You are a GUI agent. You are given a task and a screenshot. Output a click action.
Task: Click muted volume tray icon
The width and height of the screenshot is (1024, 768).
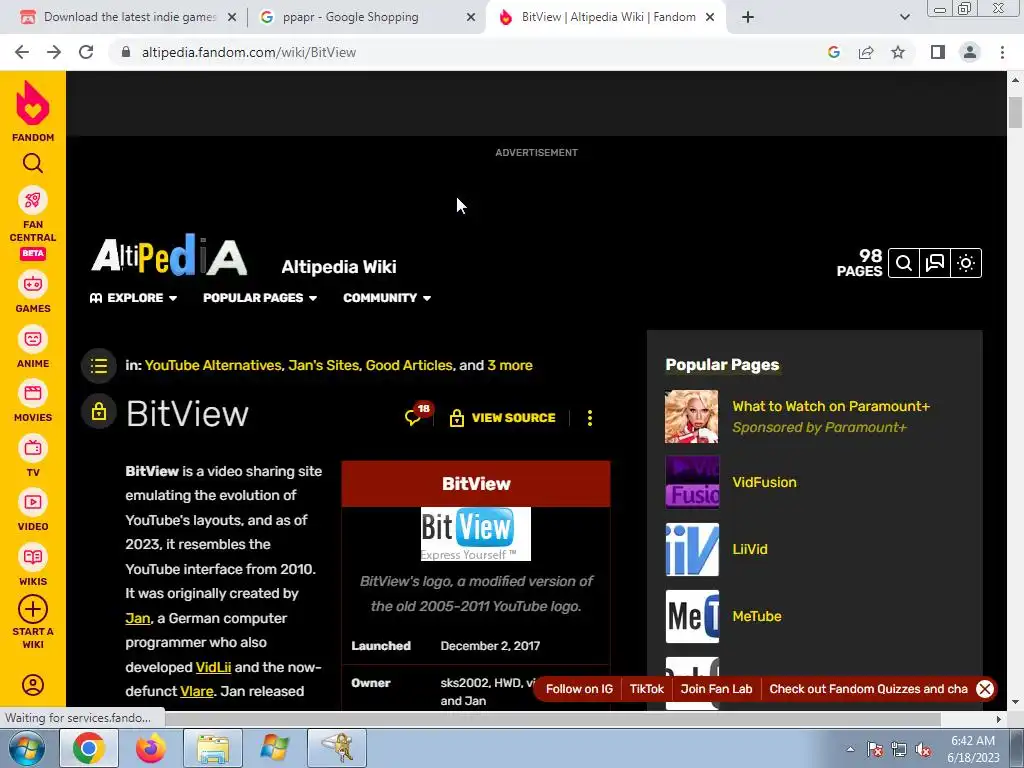923,749
